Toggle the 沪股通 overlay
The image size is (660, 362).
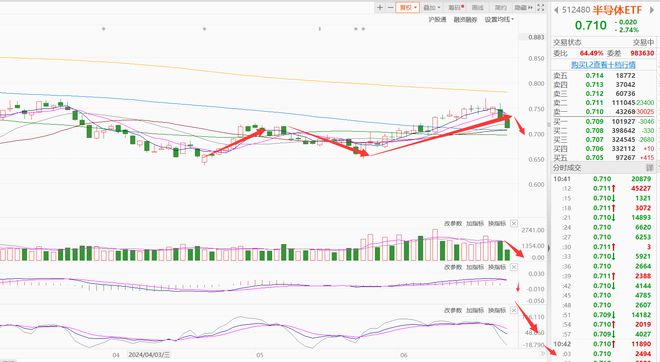point(437,19)
